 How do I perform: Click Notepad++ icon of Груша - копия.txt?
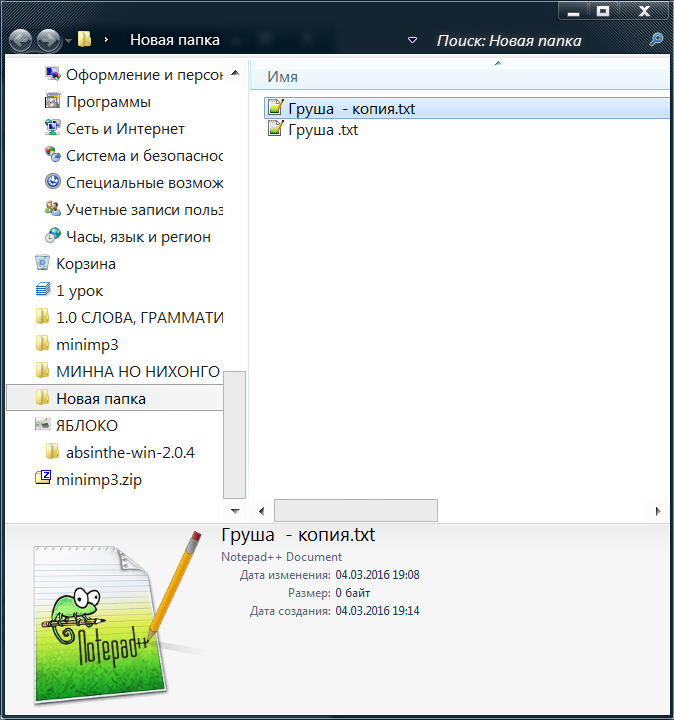(275, 107)
